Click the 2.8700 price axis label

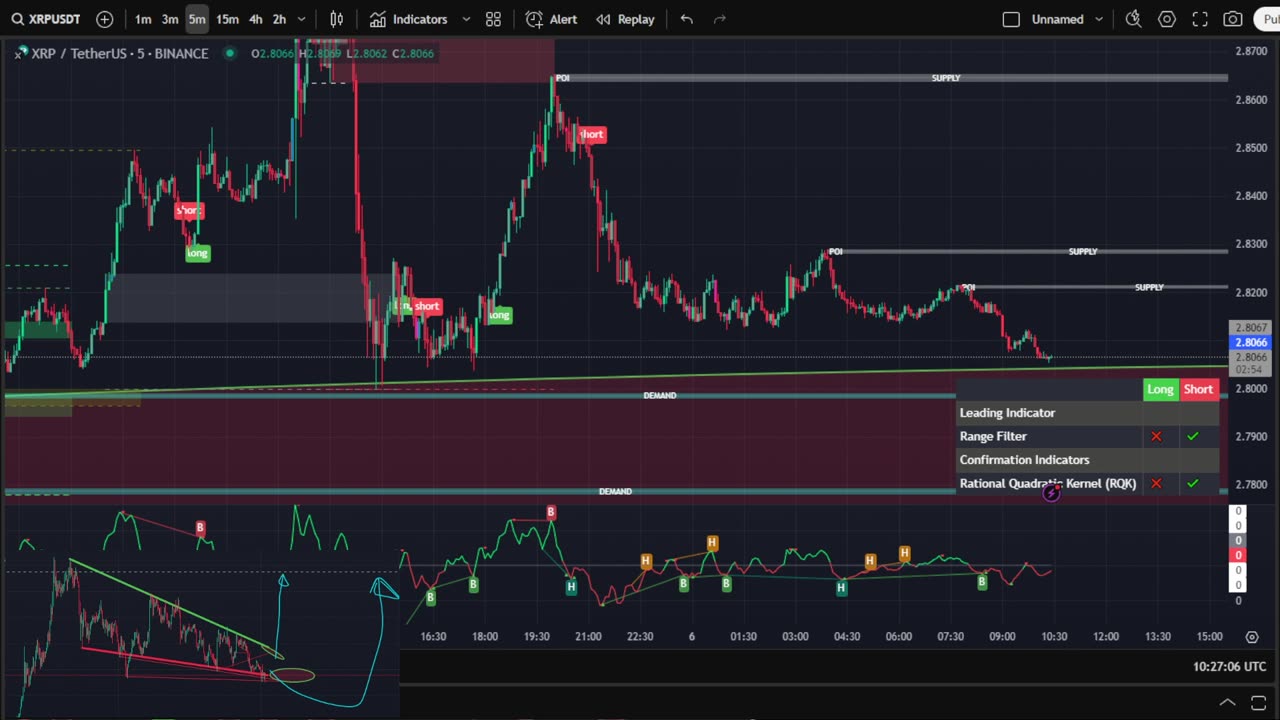(x=1251, y=51)
